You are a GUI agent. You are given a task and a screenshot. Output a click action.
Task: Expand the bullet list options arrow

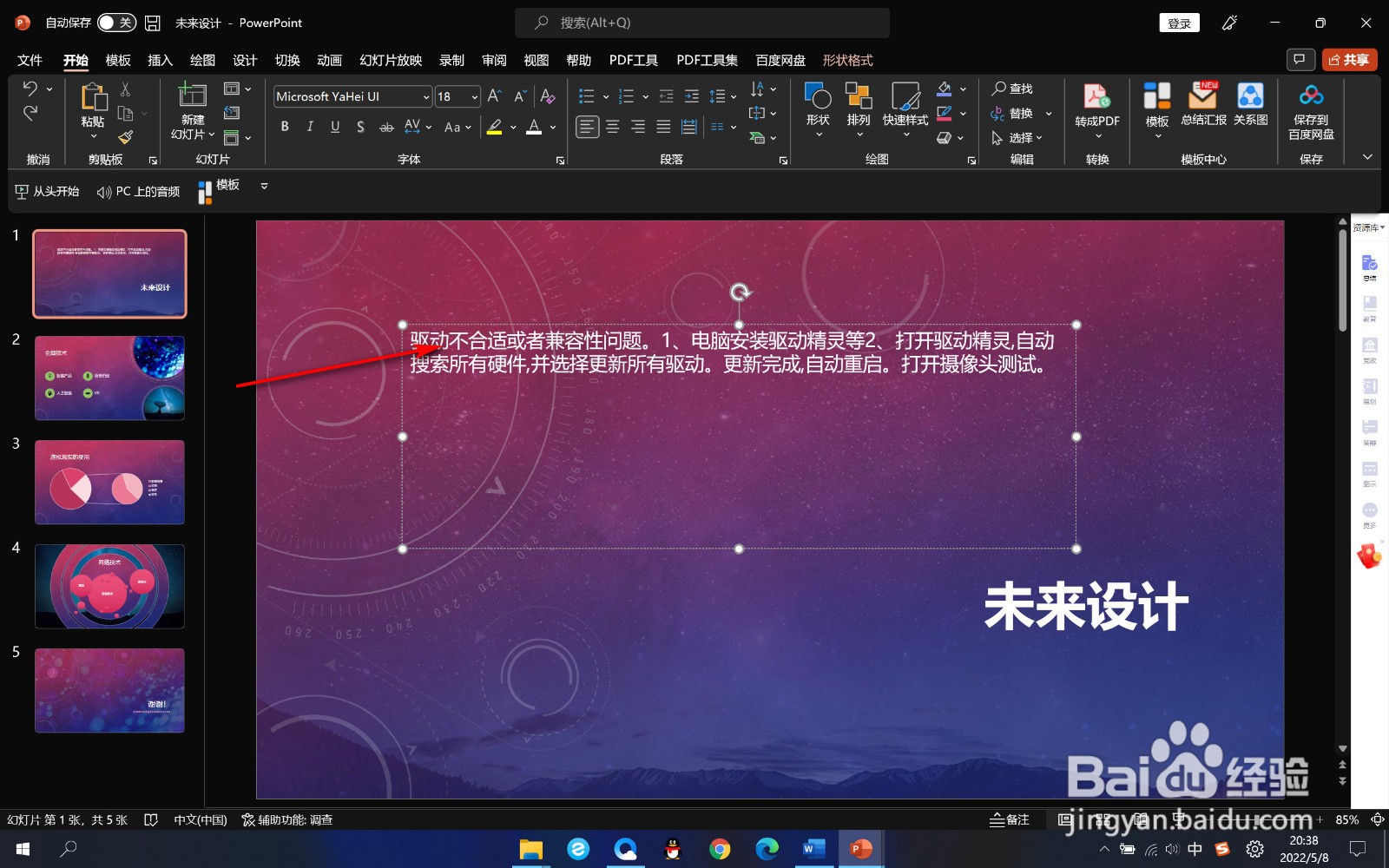pyautogui.click(x=605, y=96)
